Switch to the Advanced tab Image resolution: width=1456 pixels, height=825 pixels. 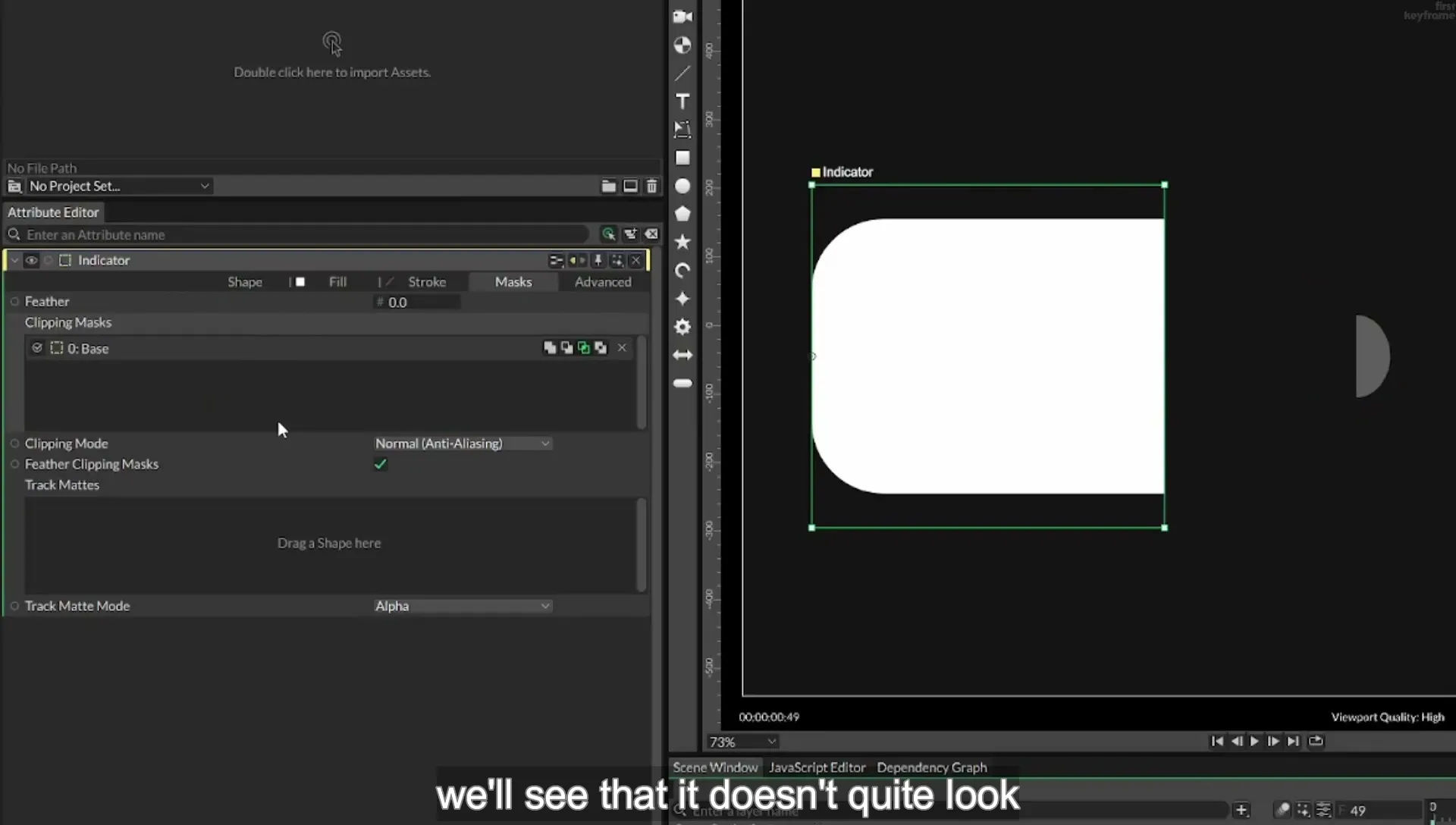coord(603,282)
